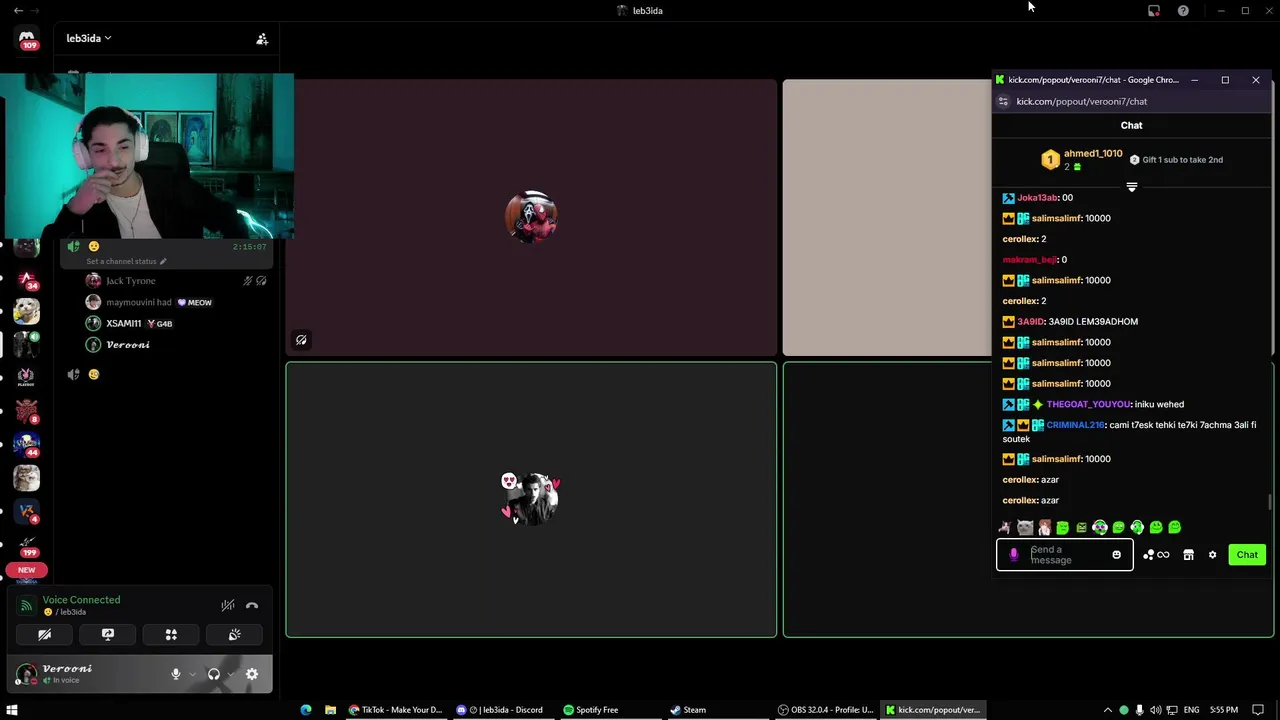The image size is (1280, 720).
Task: Open Discord inbox icon in title bar
Action: click(1154, 10)
